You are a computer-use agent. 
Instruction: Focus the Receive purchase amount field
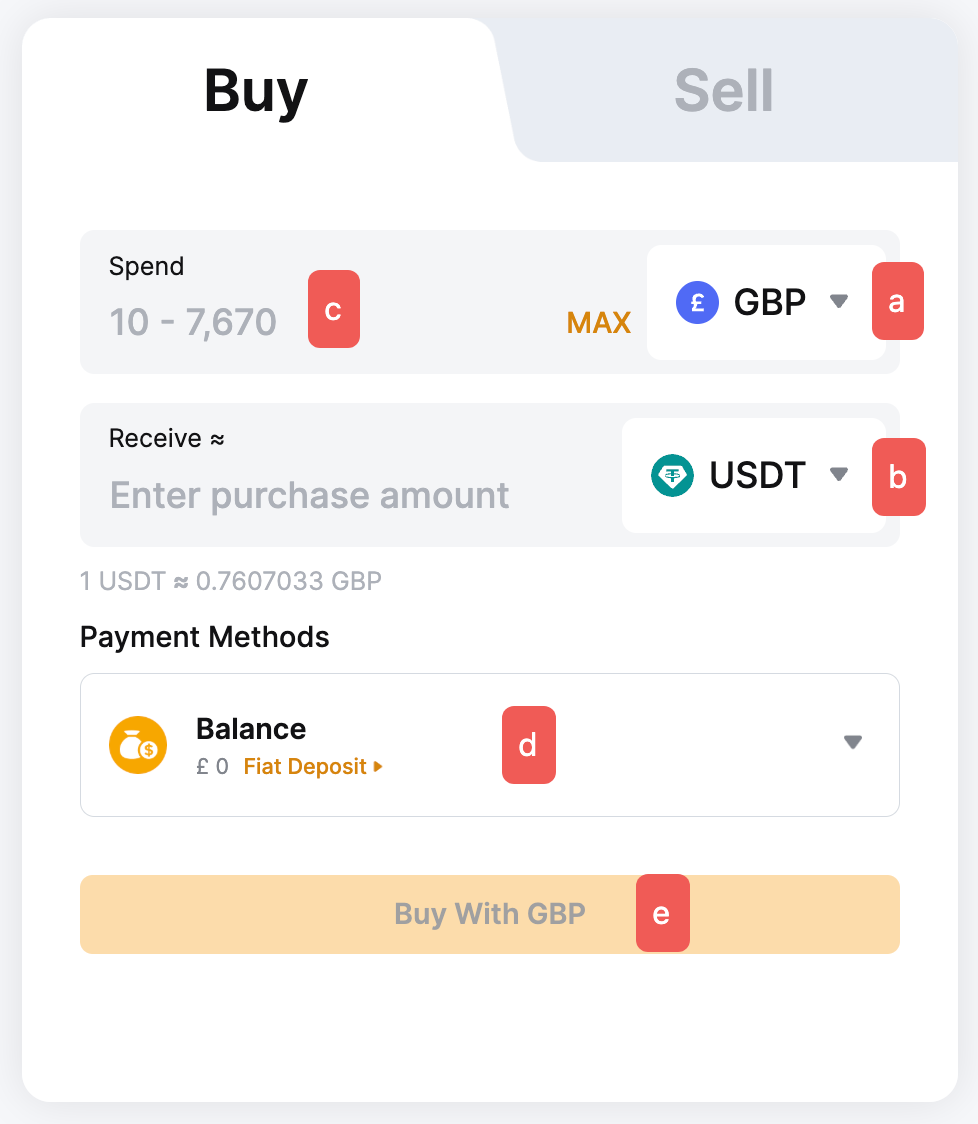tap(310, 495)
